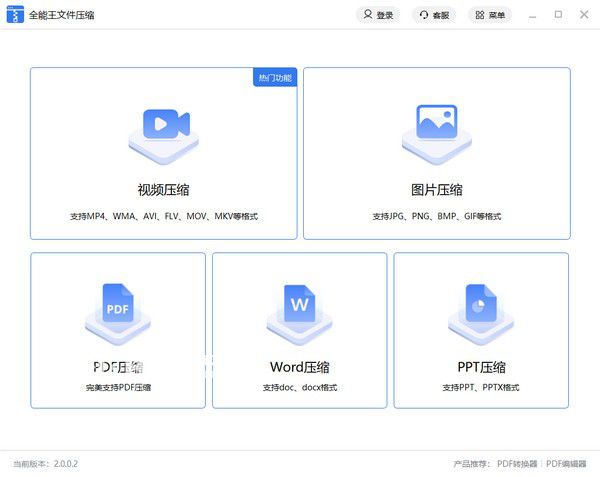Select the PPT压缩 card title
Screen dimensions: 600x477
click(x=481, y=367)
